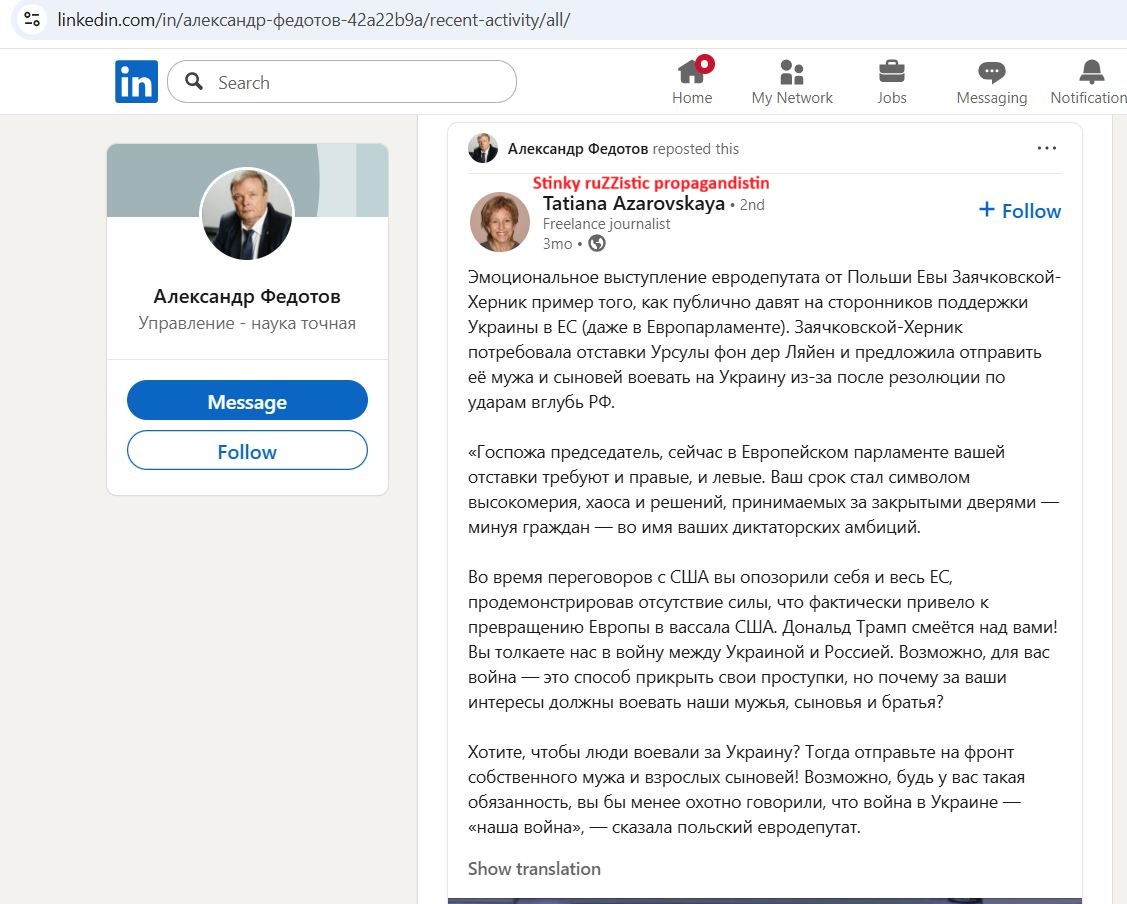Open the browser site permissions icon
The height and width of the screenshot is (904, 1127).
tap(30, 19)
